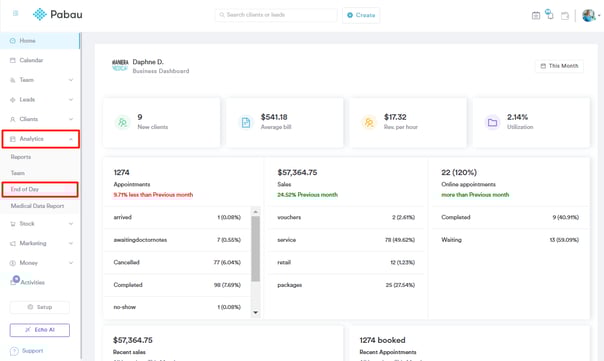Click the hamburger menu icon beside Pabau logo
This screenshot has width=604, height=361.
[15, 13]
